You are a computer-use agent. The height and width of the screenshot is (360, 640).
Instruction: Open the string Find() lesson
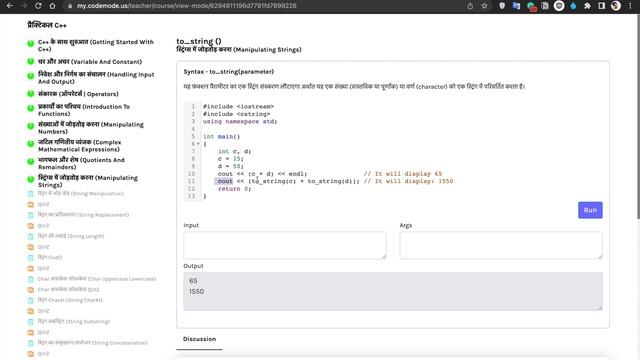point(50,257)
